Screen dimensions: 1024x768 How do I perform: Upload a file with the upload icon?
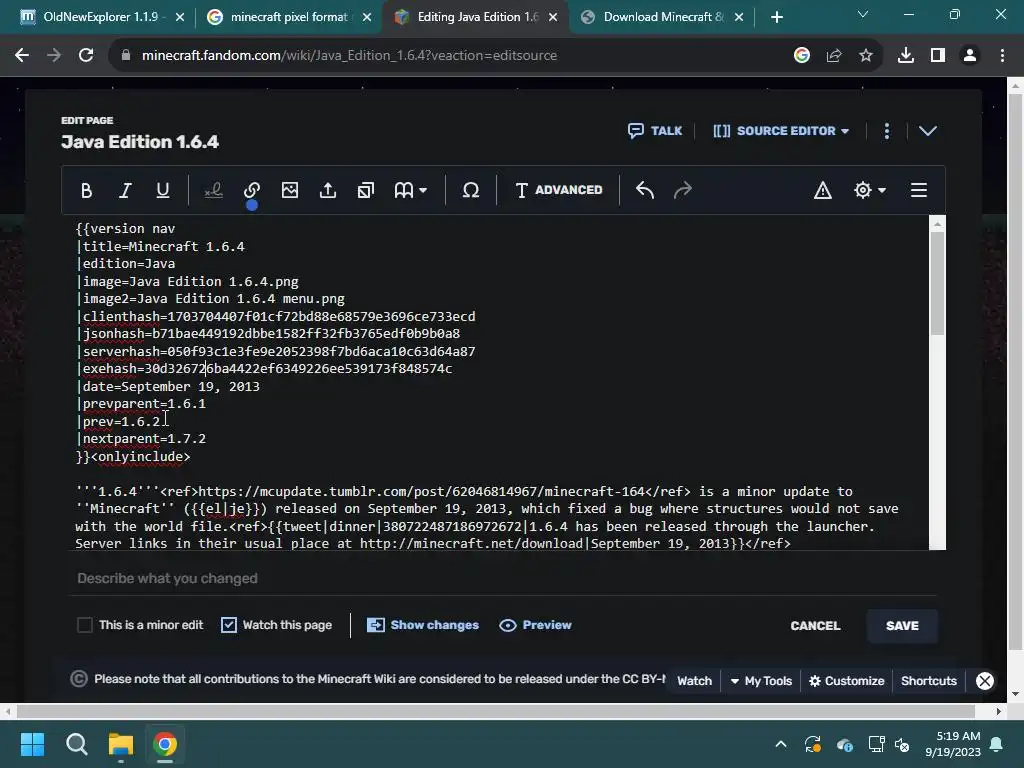coord(328,190)
